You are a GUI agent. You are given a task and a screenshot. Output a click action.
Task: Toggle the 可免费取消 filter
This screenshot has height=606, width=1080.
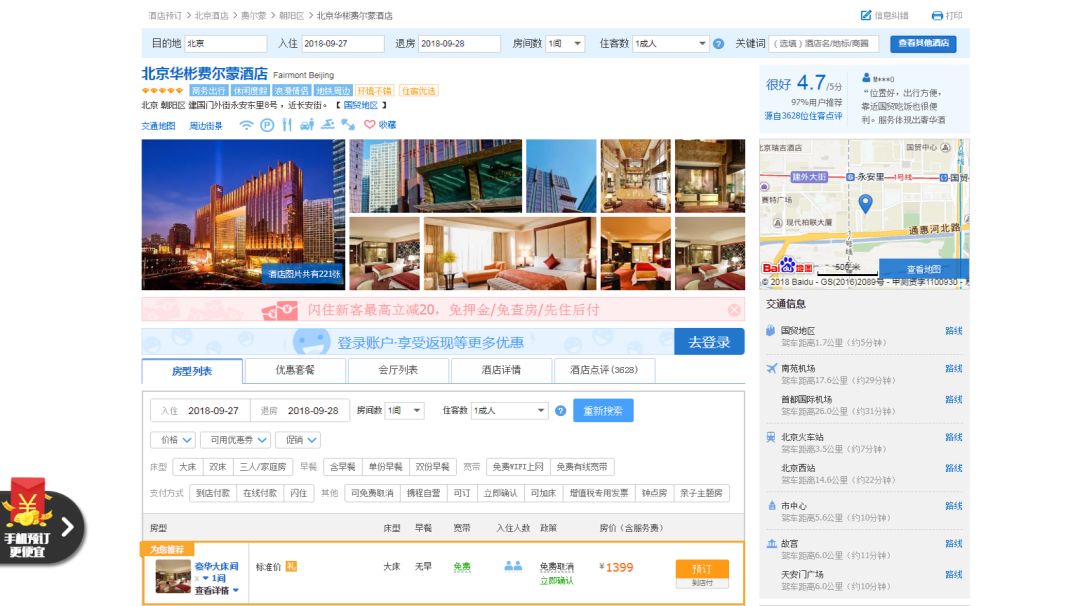[372, 493]
